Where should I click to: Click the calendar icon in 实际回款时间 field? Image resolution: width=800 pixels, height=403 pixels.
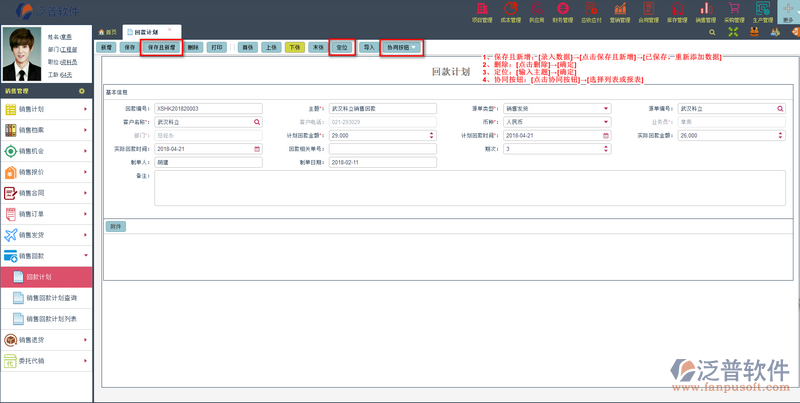pyautogui.click(x=258, y=148)
